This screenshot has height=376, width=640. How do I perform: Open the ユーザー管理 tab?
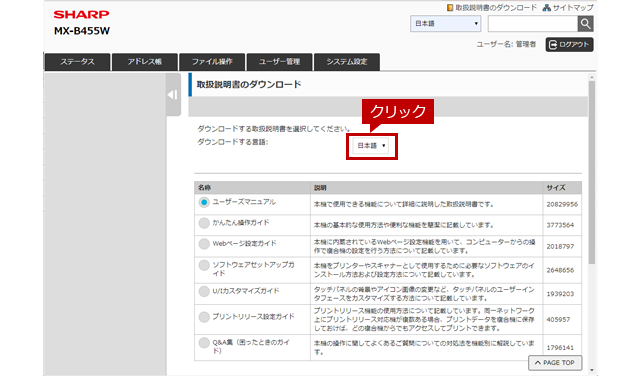coord(279,62)
